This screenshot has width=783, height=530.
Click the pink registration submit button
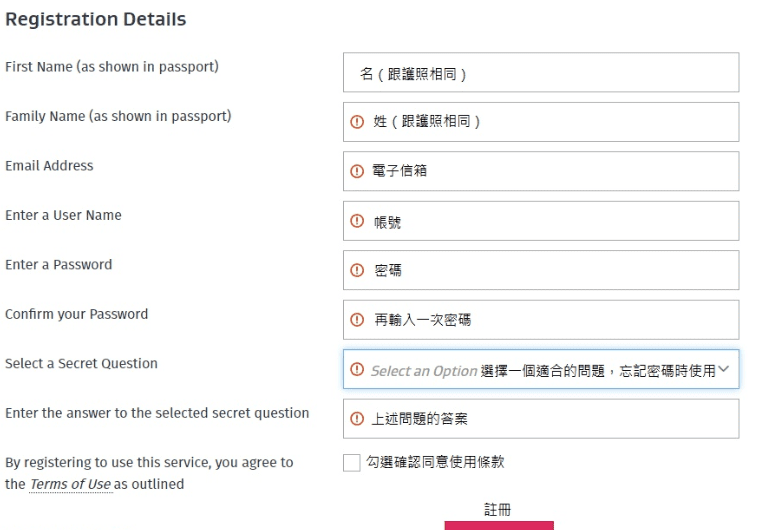pos(499,525)
